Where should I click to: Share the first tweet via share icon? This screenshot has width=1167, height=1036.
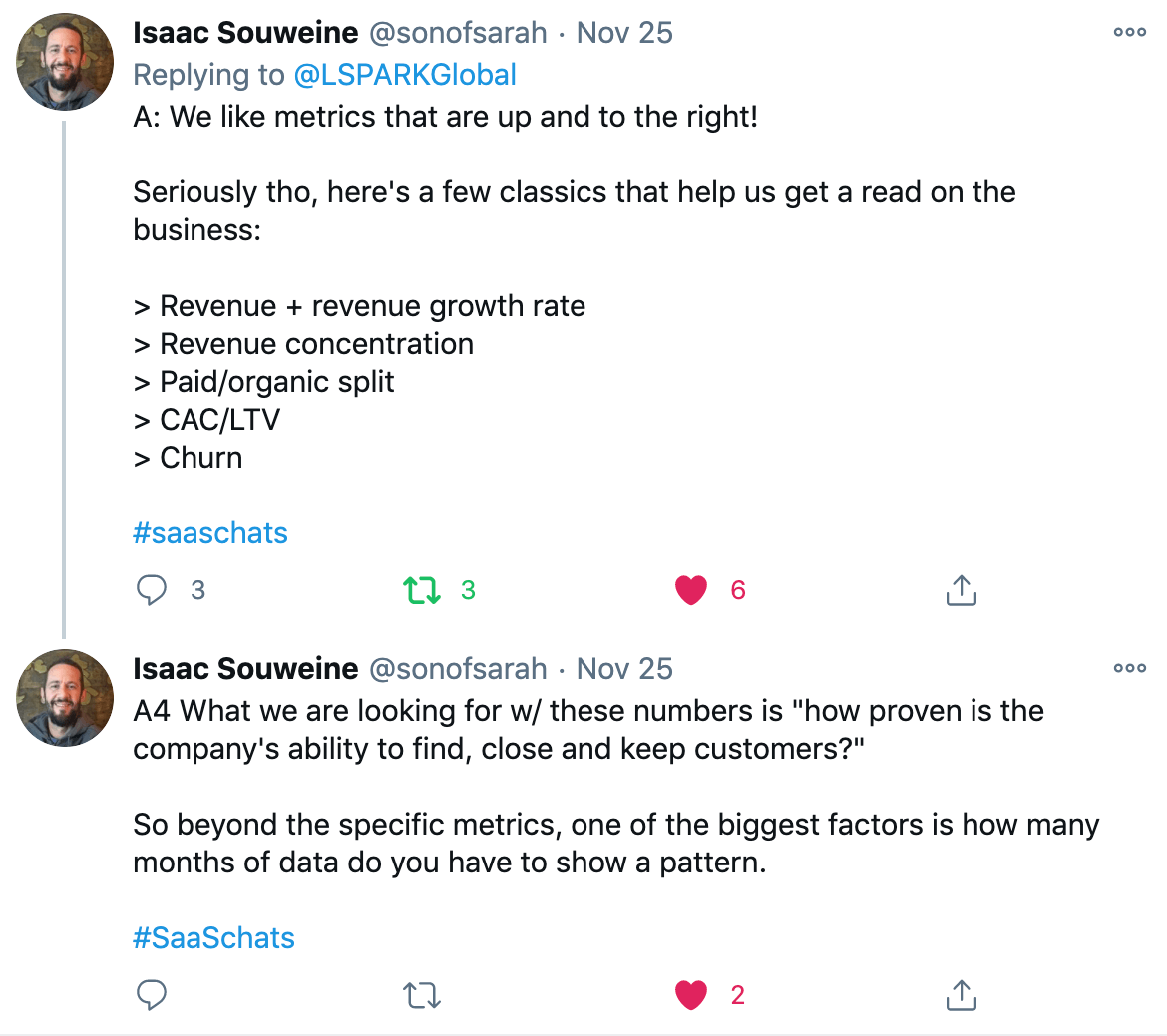pos(961,590)
